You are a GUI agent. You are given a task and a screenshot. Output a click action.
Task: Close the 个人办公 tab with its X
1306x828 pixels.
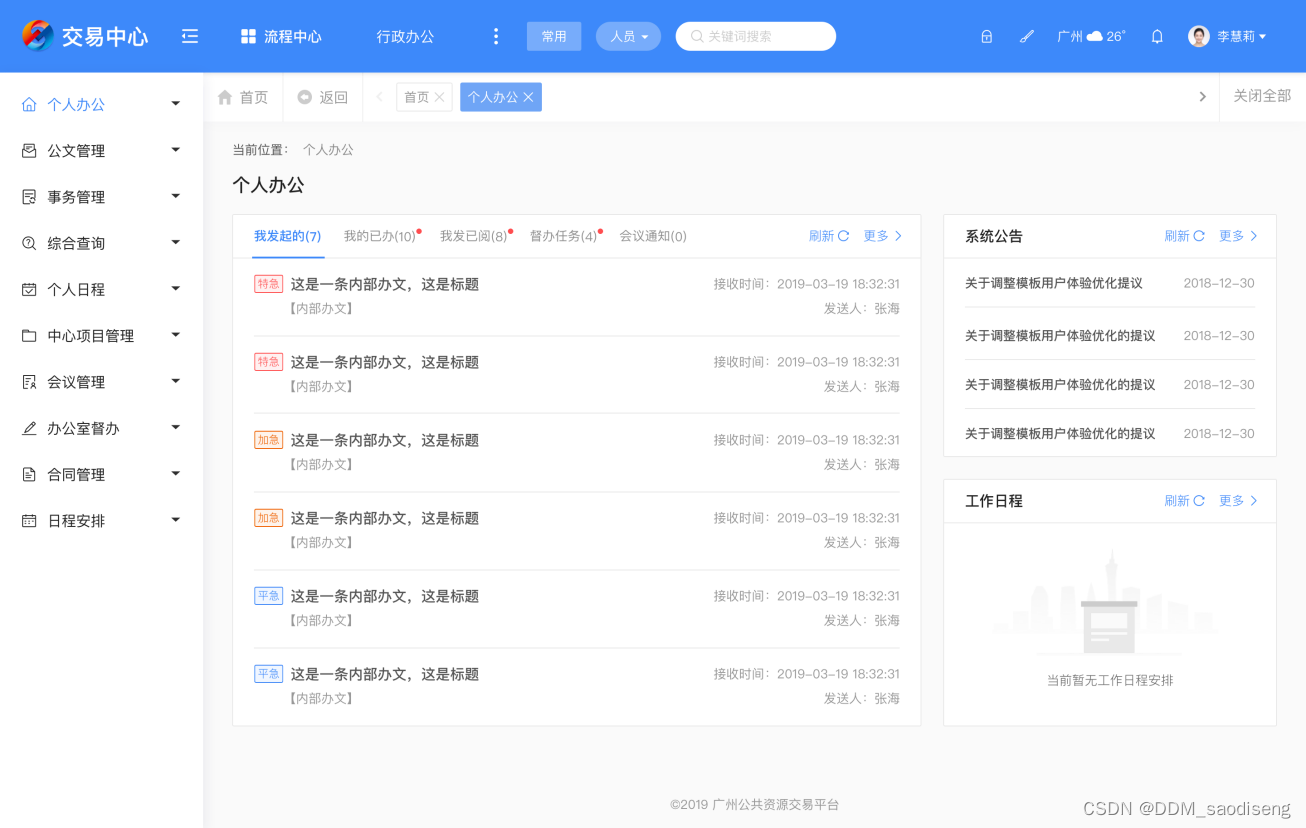(528, 97)
